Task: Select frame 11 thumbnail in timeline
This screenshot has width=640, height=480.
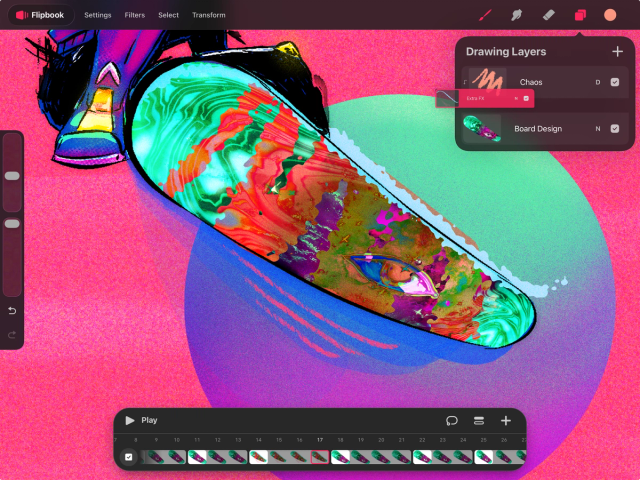Action: (197, 457)
